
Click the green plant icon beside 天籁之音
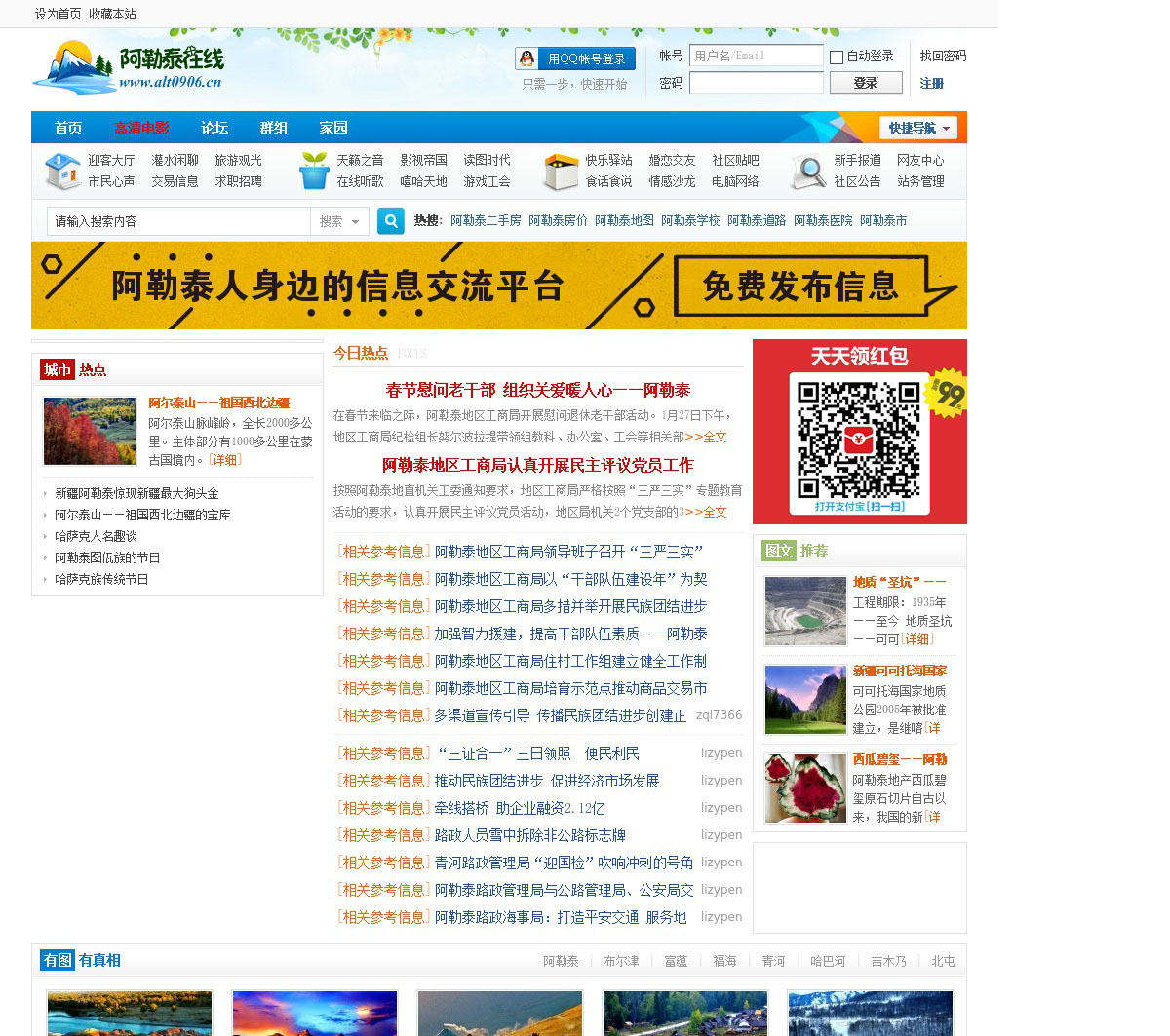313,172
